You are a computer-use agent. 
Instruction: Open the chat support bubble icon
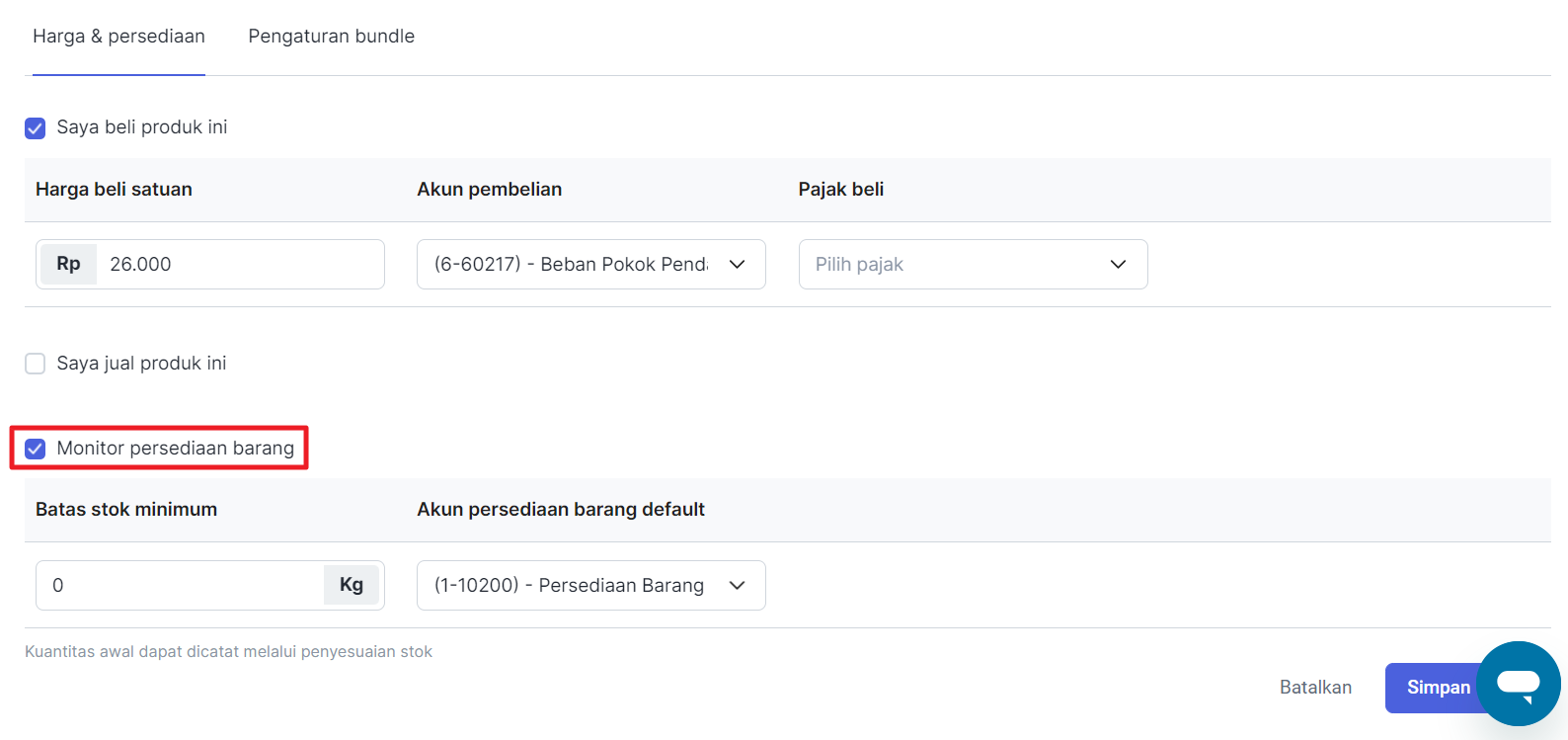[1518, 684]
